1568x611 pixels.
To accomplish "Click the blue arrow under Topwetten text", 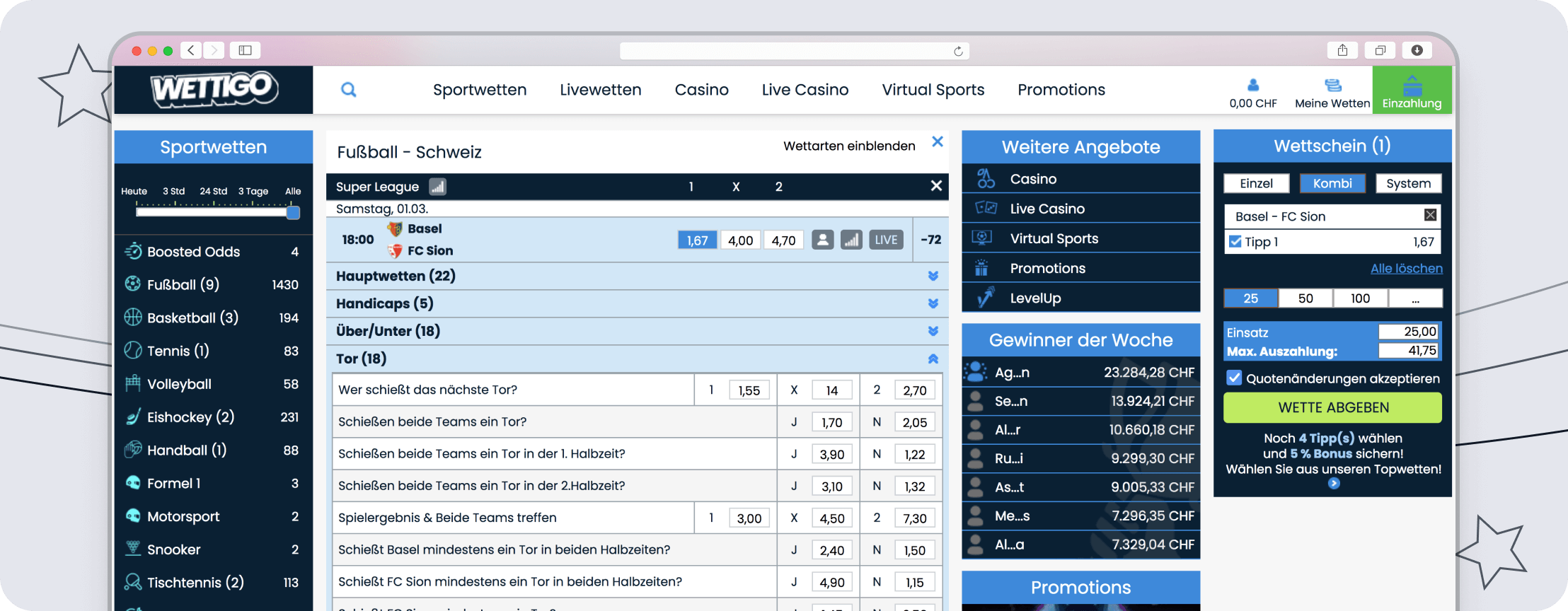I will [1334, 484].
